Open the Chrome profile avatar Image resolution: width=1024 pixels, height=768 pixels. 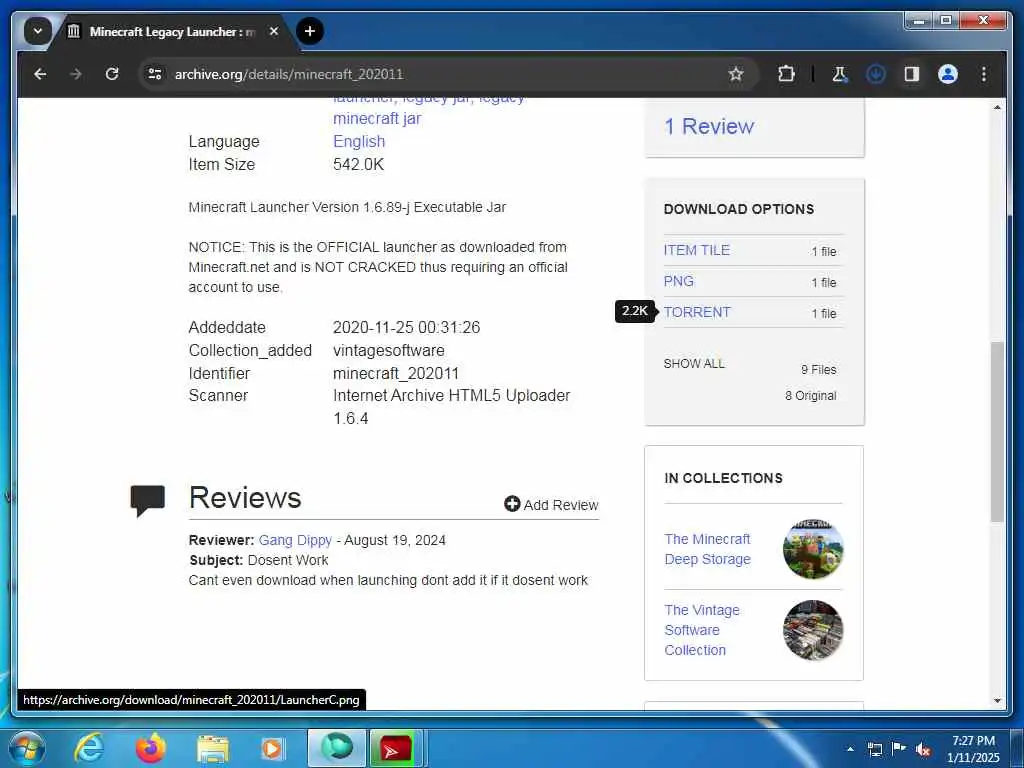(948, 74)
